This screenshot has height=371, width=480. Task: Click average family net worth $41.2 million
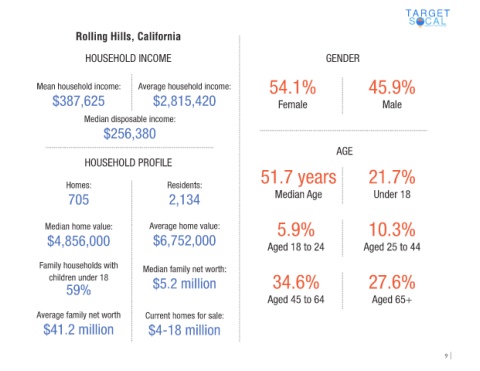pos(78,330)
